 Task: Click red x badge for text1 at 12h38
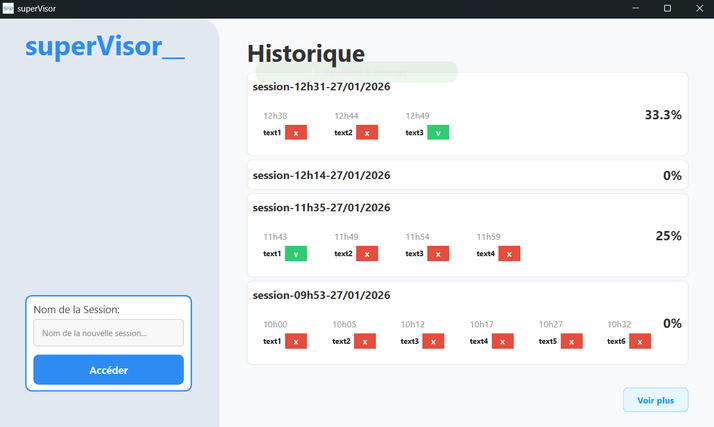[x=296, y=132]
